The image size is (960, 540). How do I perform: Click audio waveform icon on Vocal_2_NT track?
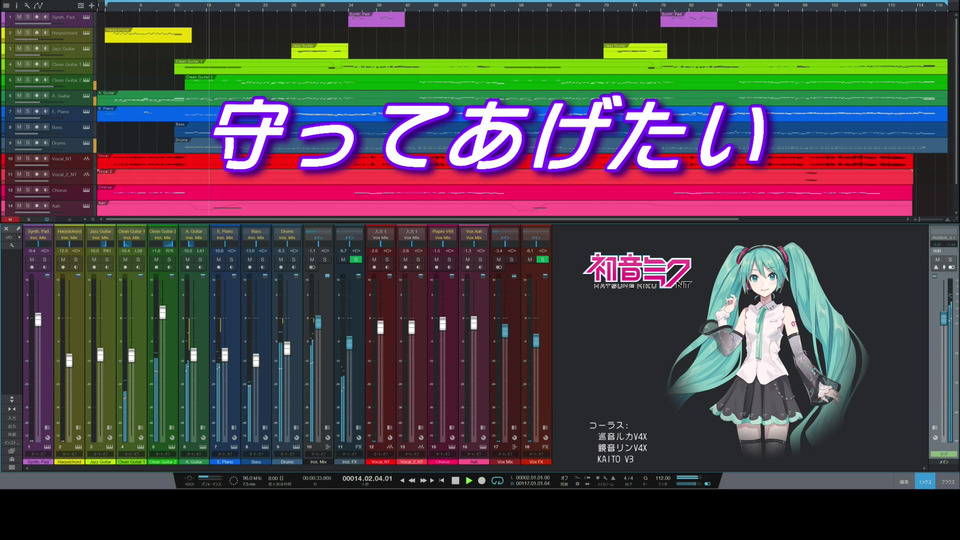tap(86, 174)
